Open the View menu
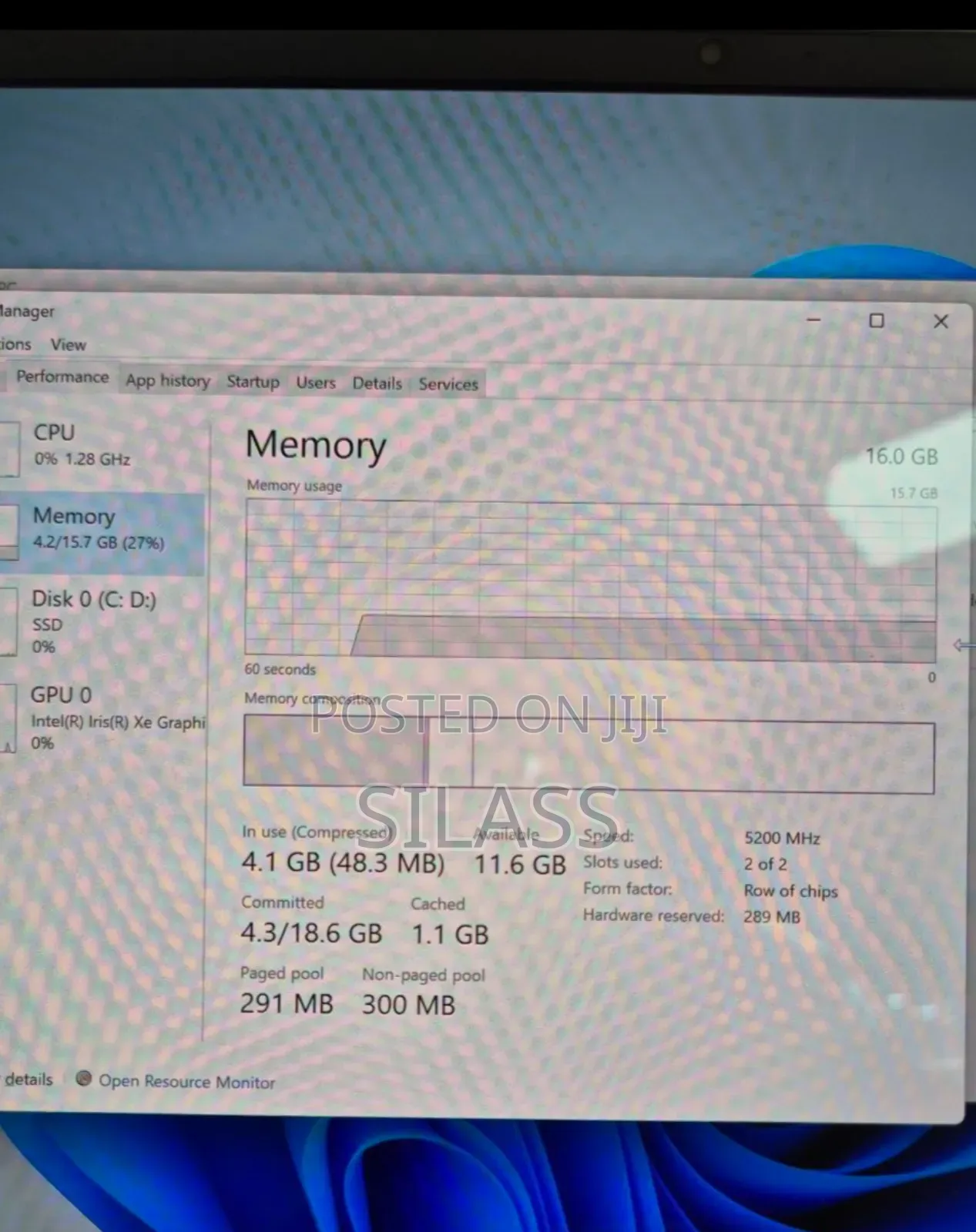Viewport: 976px width, 1232px height. click(x=68, y=345)
